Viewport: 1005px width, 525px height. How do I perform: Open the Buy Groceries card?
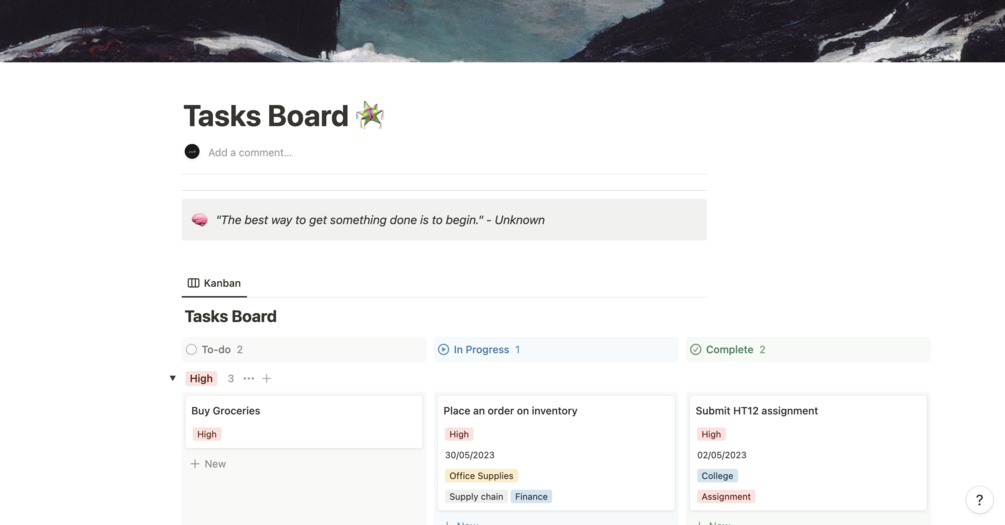[x=304, y=411]
